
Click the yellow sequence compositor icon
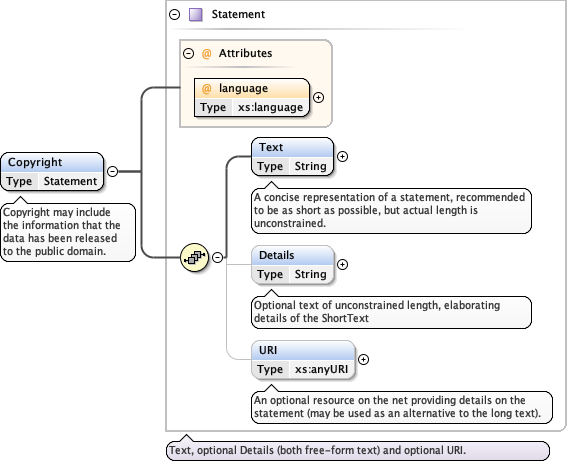click(x=195, y=258)
